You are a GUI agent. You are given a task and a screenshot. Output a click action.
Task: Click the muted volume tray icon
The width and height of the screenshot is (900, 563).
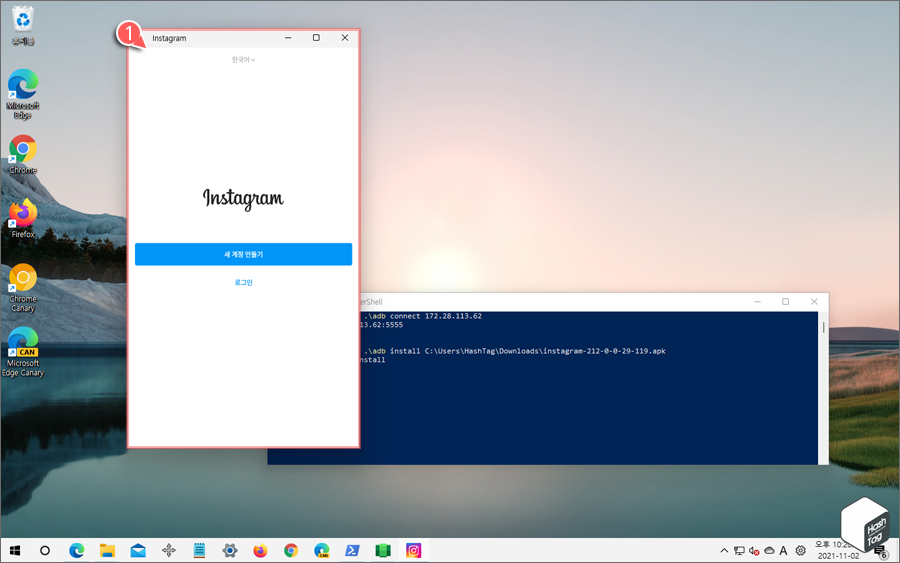click(754, 551)
